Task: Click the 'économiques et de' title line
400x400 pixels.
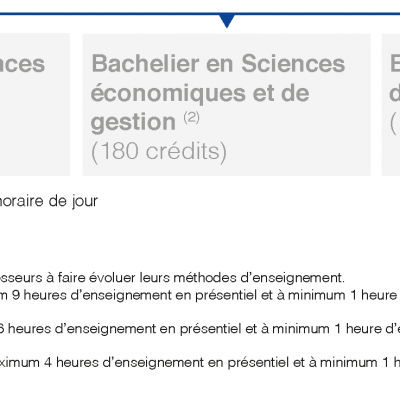Action: [200, 93]
